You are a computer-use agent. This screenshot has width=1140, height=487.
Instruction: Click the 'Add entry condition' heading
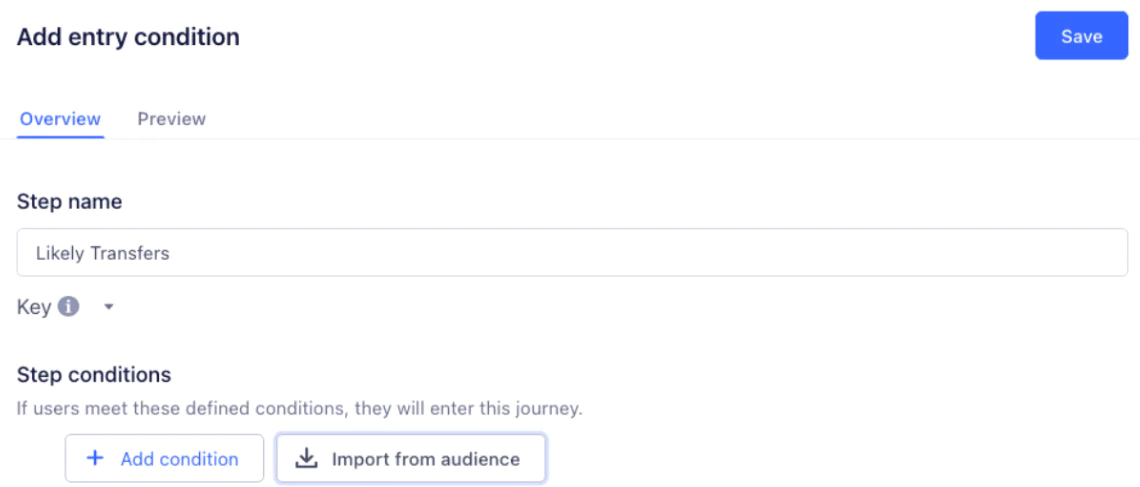pyautogui.click(x=128, y=38)
